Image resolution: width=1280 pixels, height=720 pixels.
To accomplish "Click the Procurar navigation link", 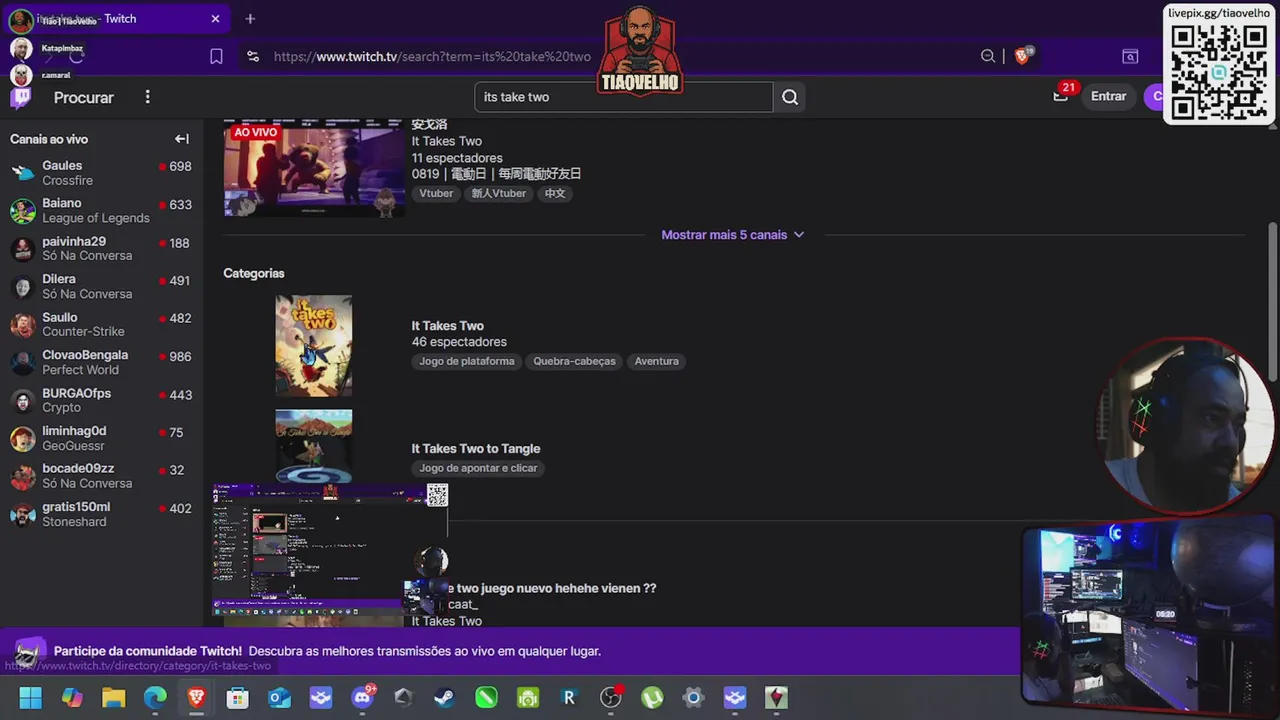I will (84, 97).
